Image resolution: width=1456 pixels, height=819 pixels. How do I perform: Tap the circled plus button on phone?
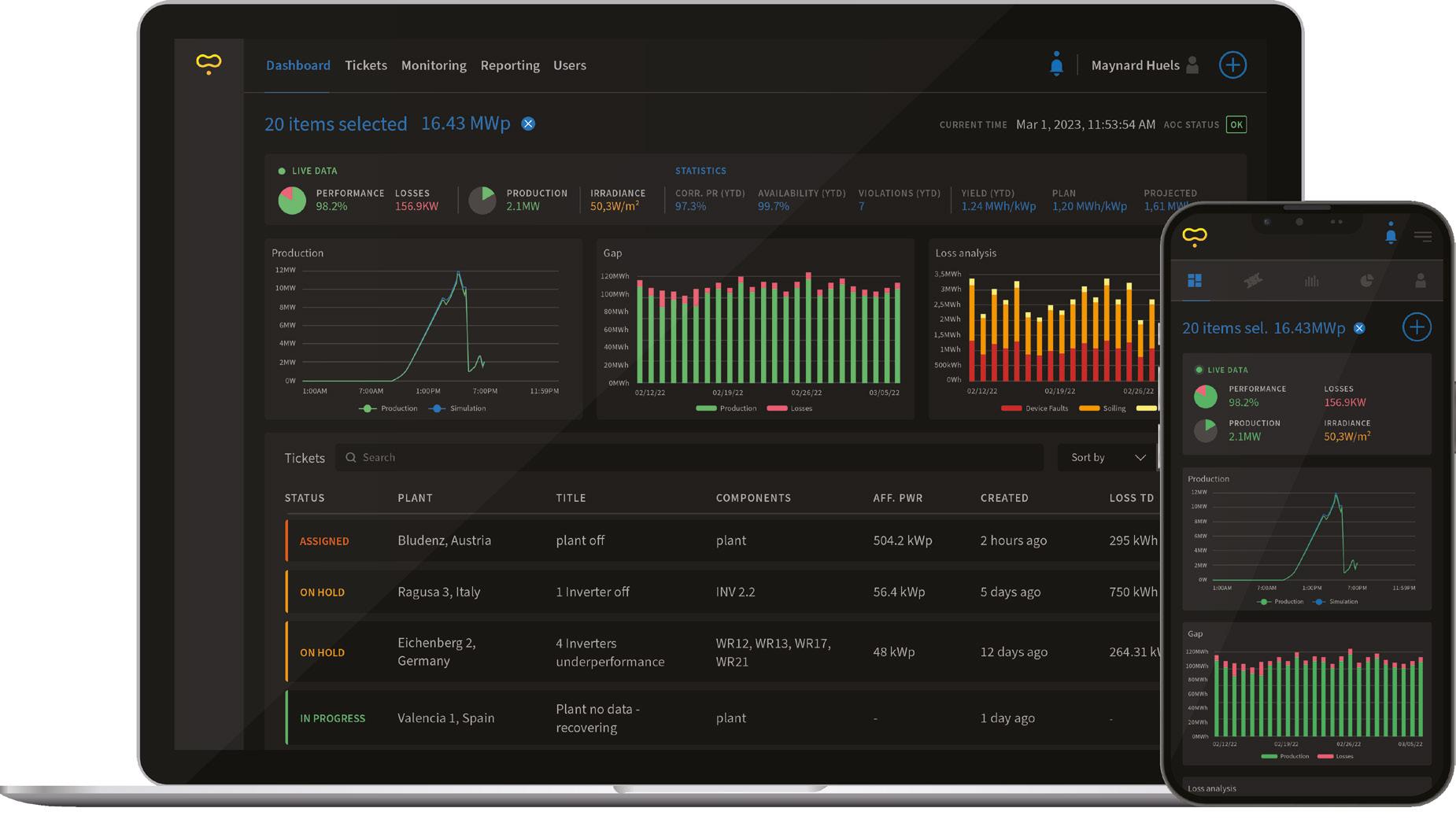(1417, 327)
